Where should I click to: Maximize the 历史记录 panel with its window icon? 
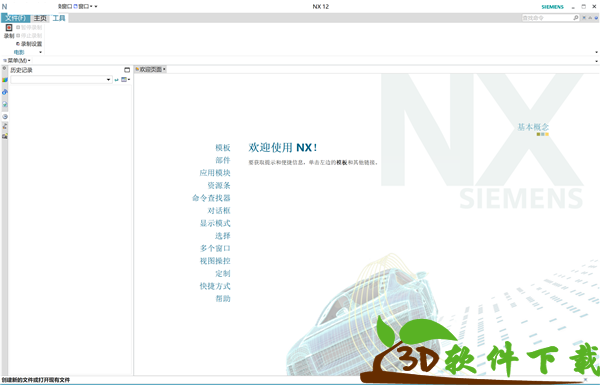pyautogui.click(x=127, y=70)
